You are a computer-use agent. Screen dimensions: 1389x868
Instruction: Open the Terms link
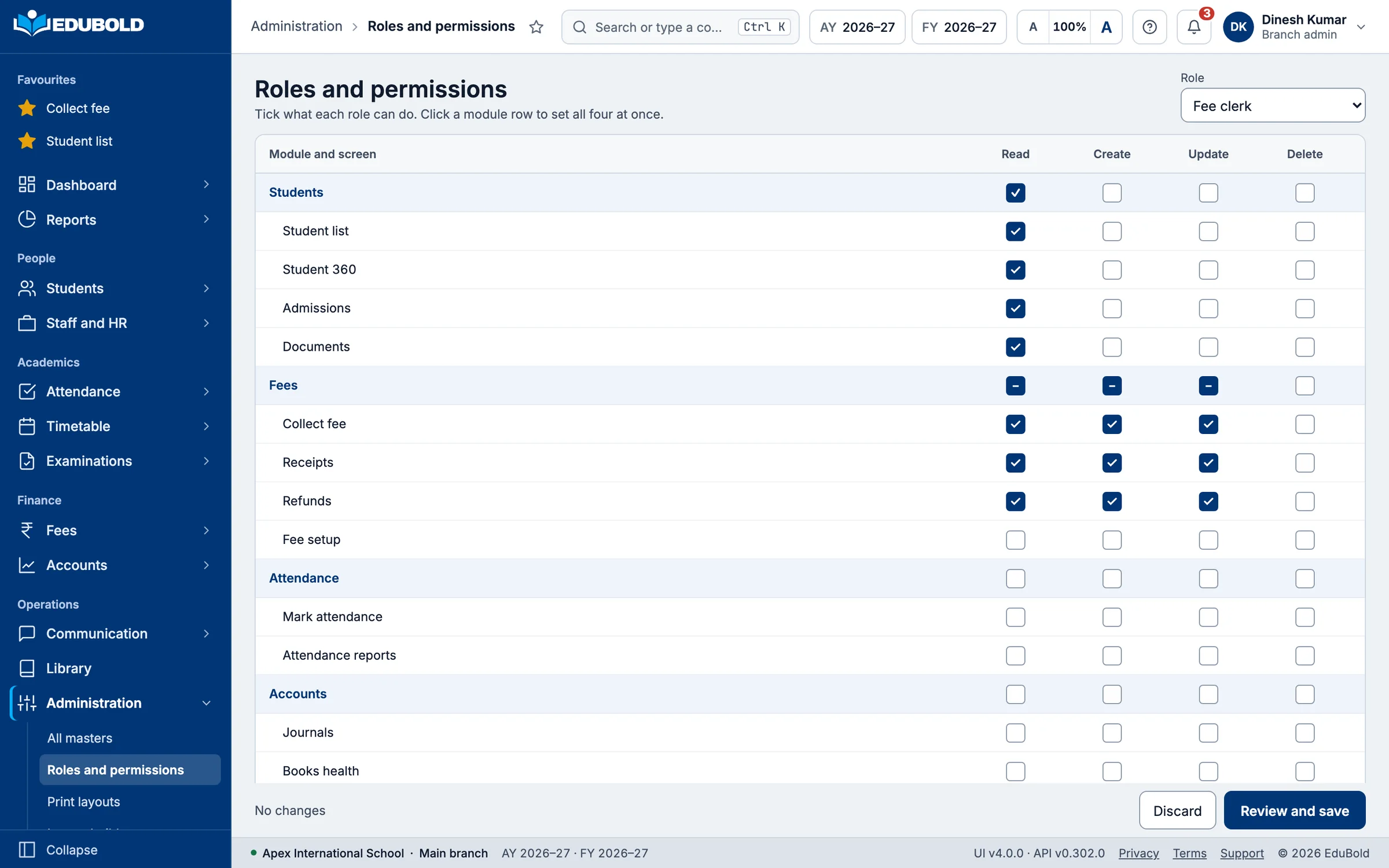pos(1189,853)
